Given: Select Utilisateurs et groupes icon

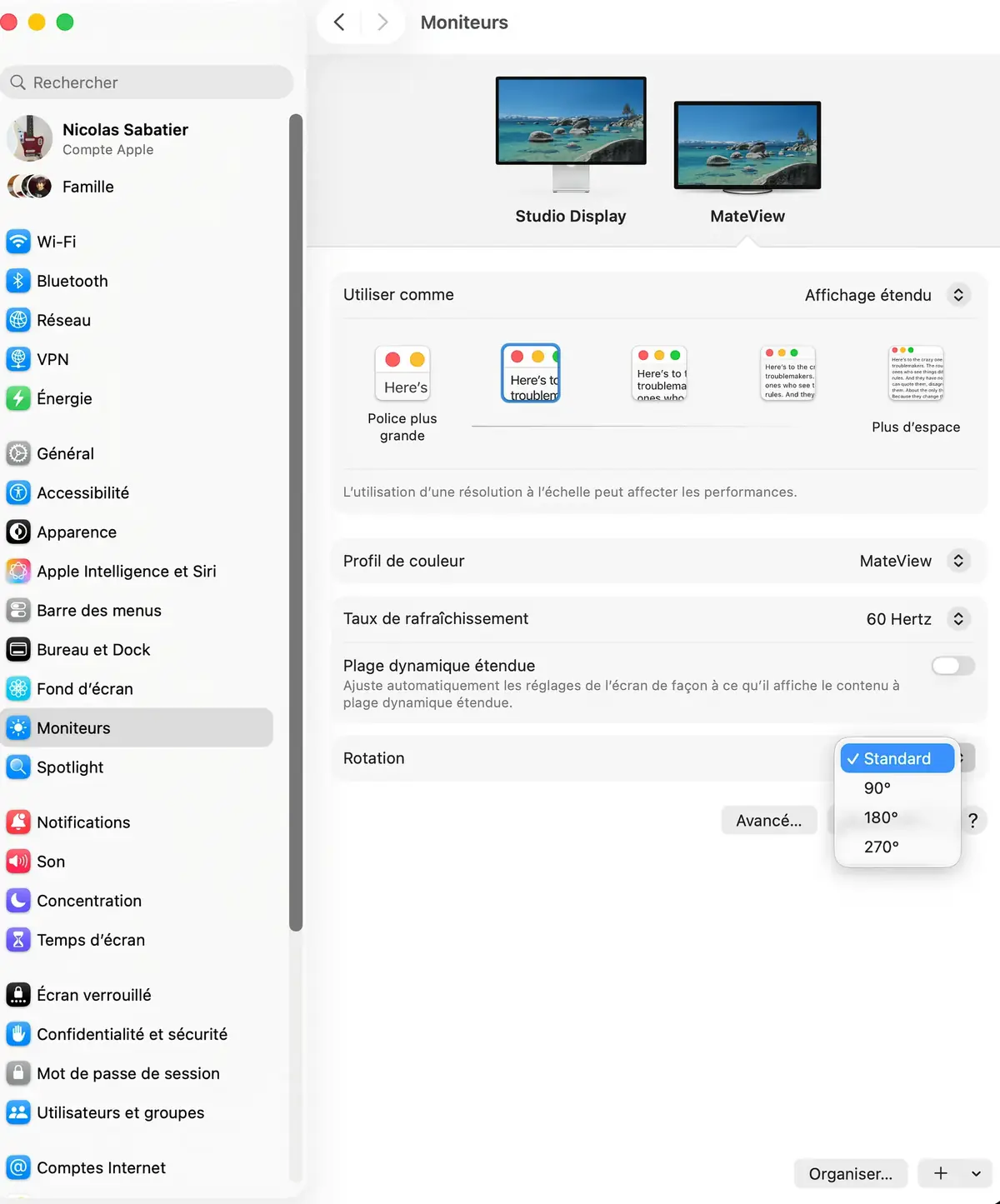Looking at the screenshot, I should tap(18, 1112).
